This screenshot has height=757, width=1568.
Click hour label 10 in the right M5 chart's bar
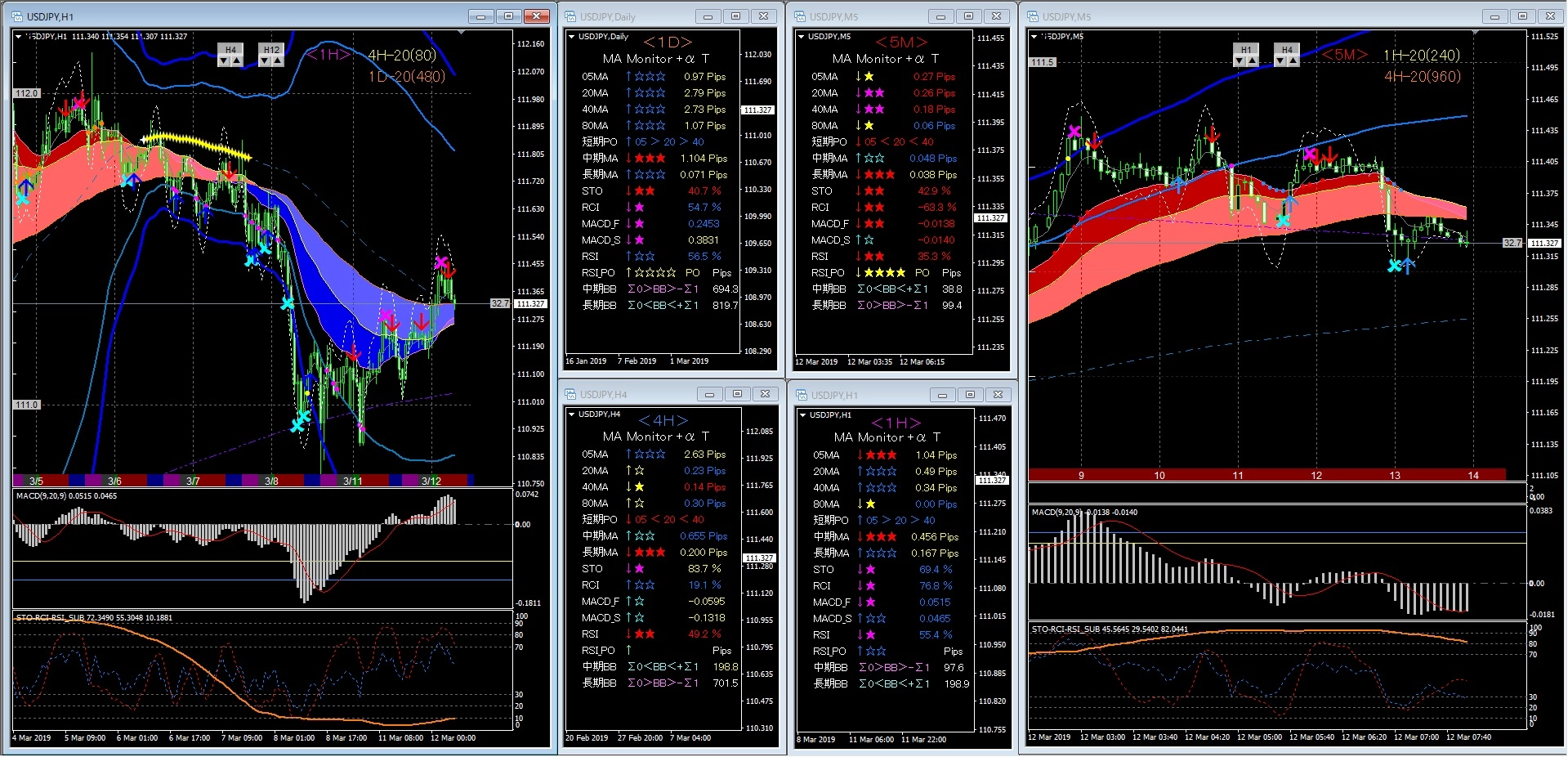[1159, 475]
